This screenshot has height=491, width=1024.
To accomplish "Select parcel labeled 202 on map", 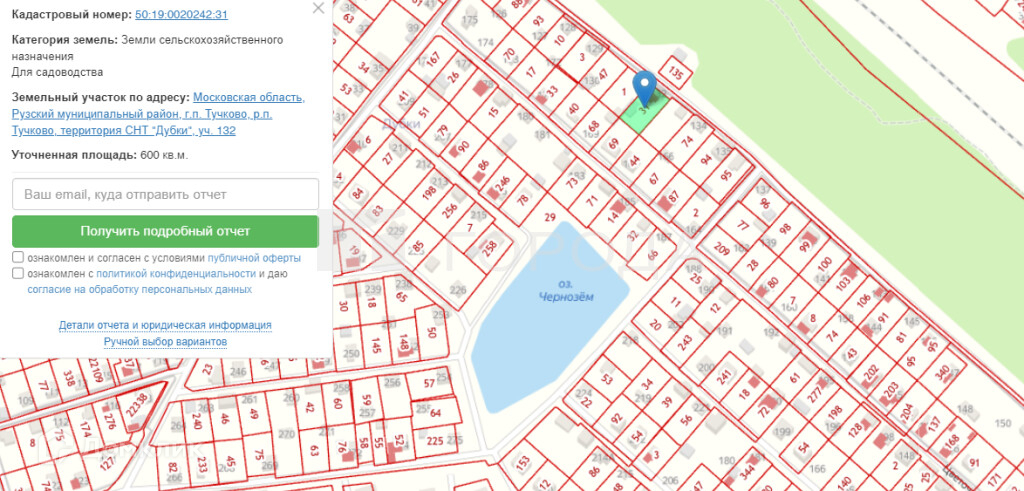I will 871,375.
